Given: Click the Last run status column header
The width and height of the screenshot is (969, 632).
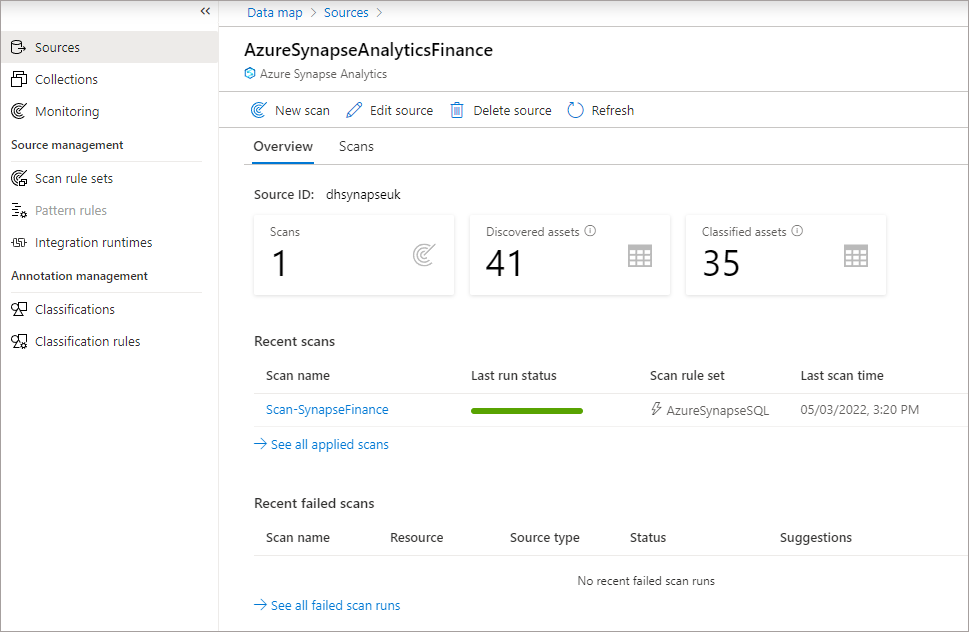Looking at the screenshot, I should [514, 376].
